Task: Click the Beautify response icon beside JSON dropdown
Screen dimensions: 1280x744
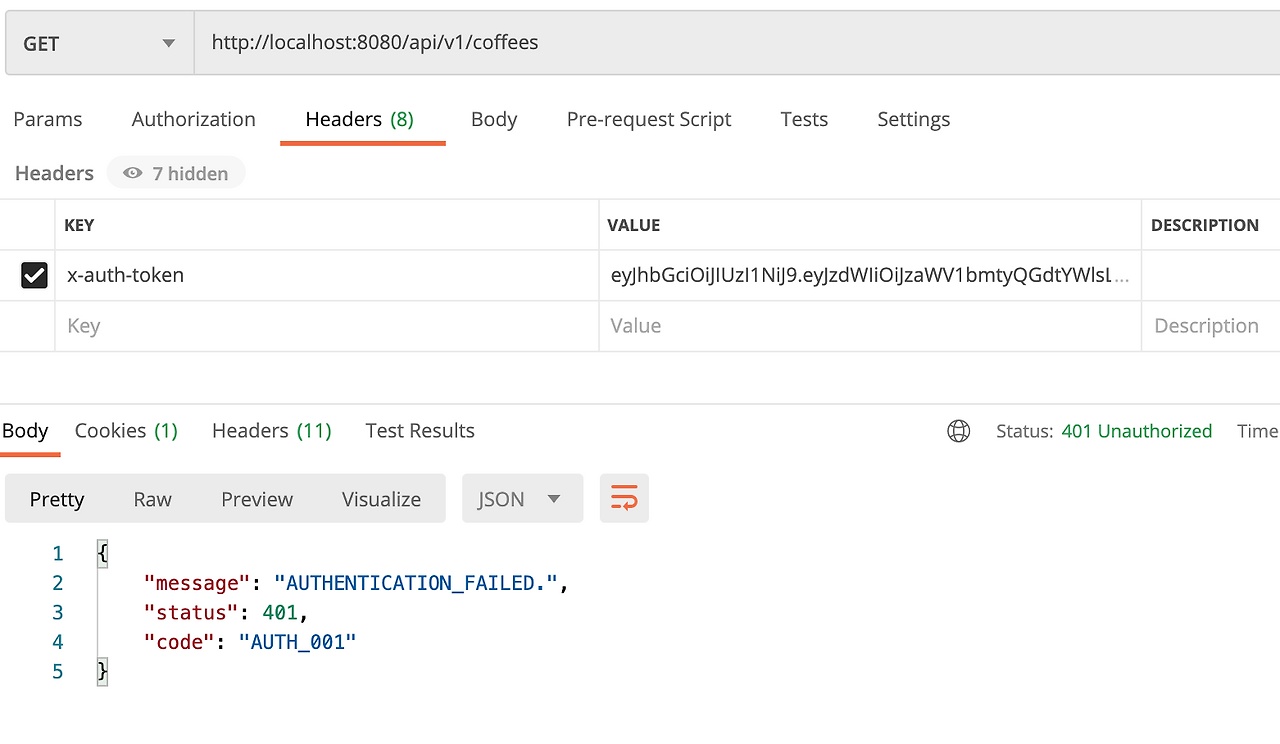Action: [x=624, y=498]
